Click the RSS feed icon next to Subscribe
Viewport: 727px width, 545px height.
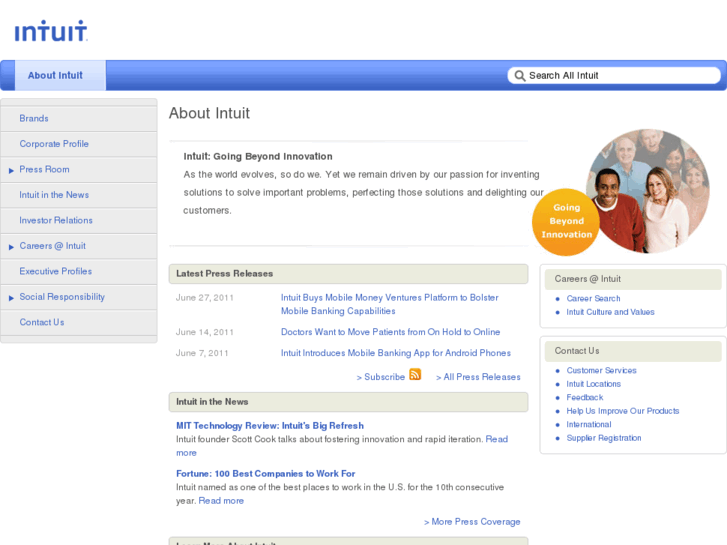pyautogui.click(x=415, y=375)
